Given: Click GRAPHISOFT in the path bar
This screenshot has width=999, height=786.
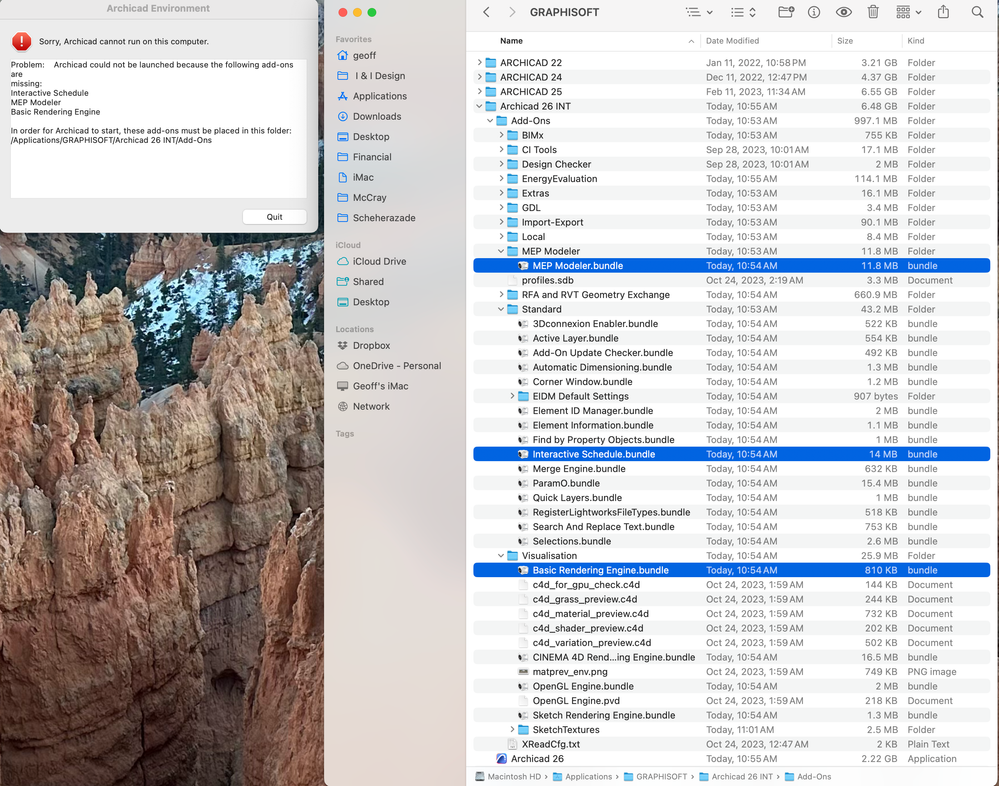Looking at the screenshot, I should pyautogui.click(x=655, y=777).
